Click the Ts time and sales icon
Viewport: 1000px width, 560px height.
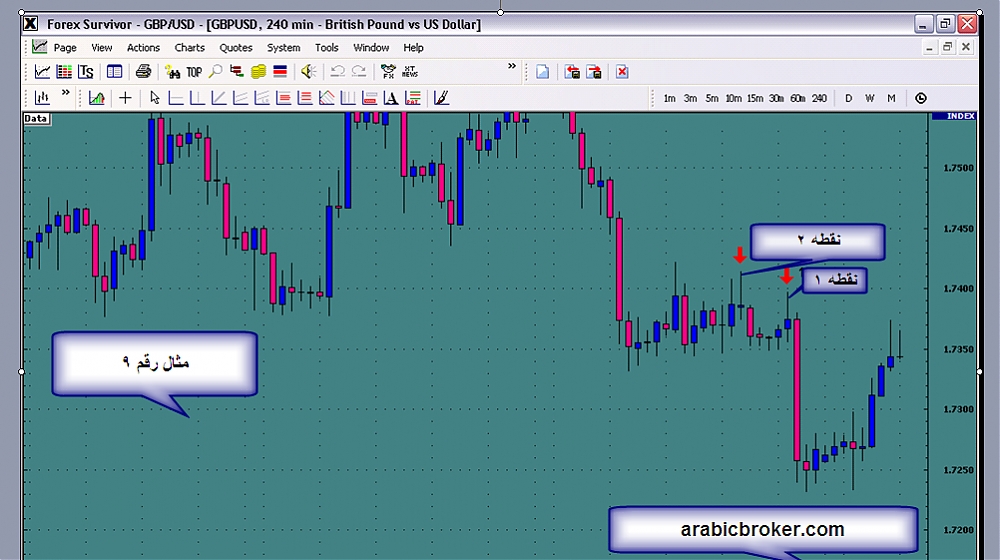click(x=86, y=71)
